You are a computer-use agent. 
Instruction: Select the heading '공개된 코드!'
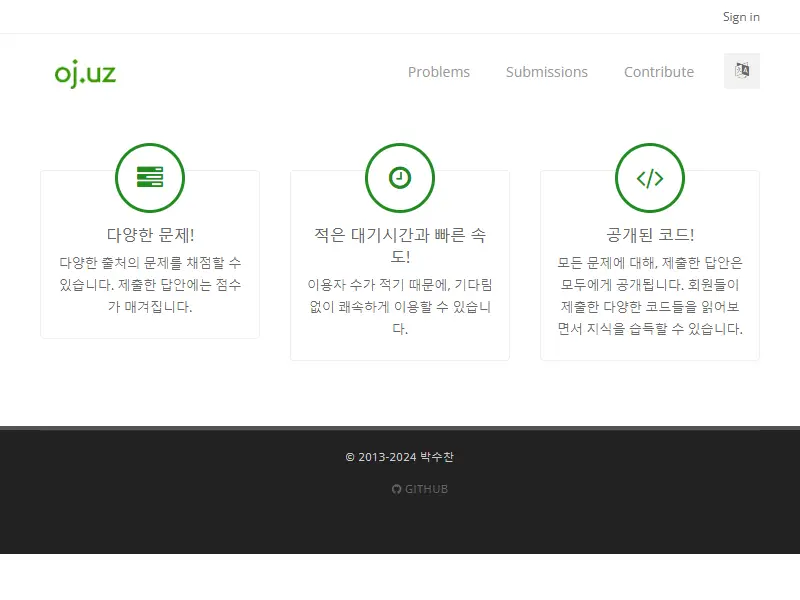(650, 235)
